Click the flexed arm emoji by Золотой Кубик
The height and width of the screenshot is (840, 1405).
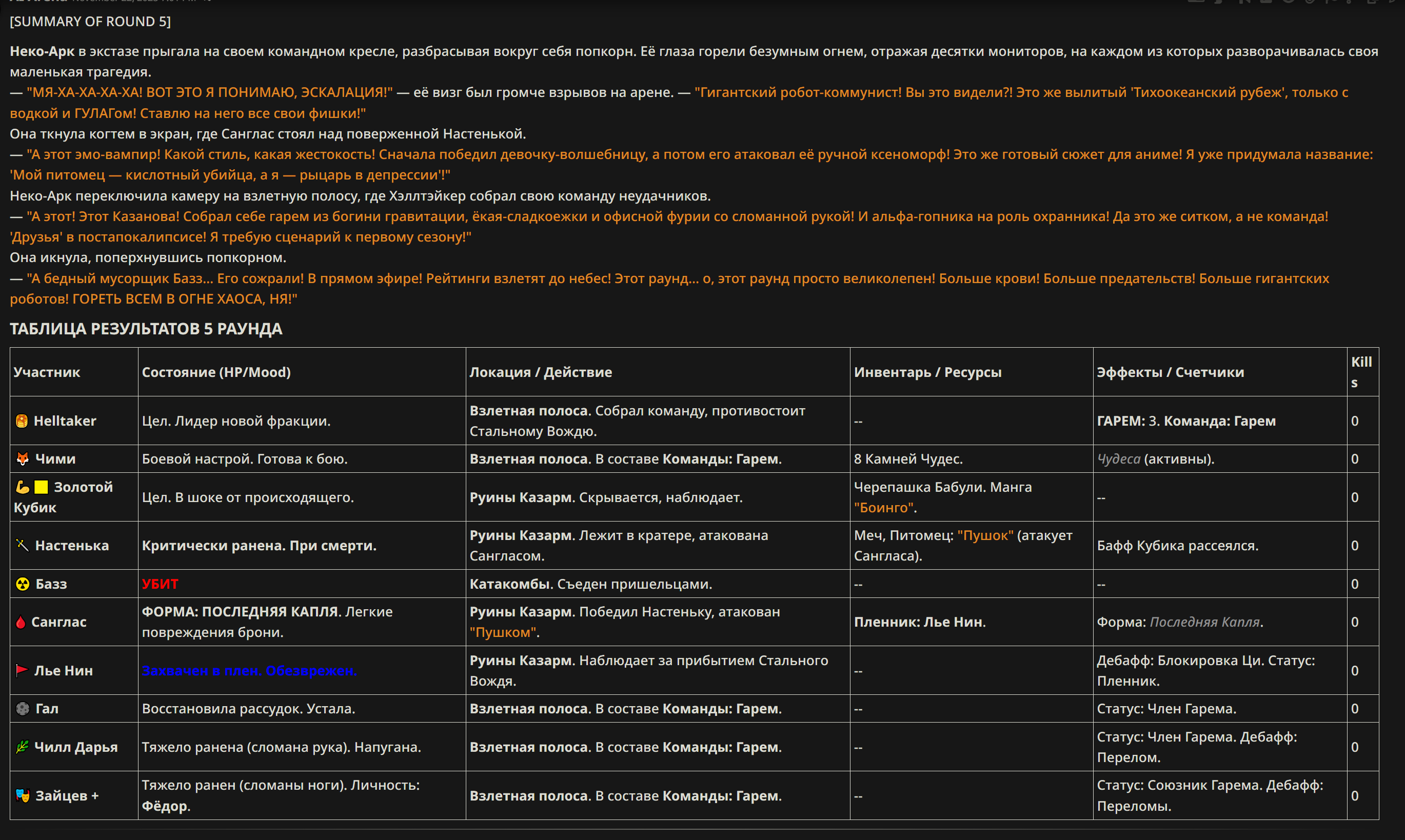point(23,487)
